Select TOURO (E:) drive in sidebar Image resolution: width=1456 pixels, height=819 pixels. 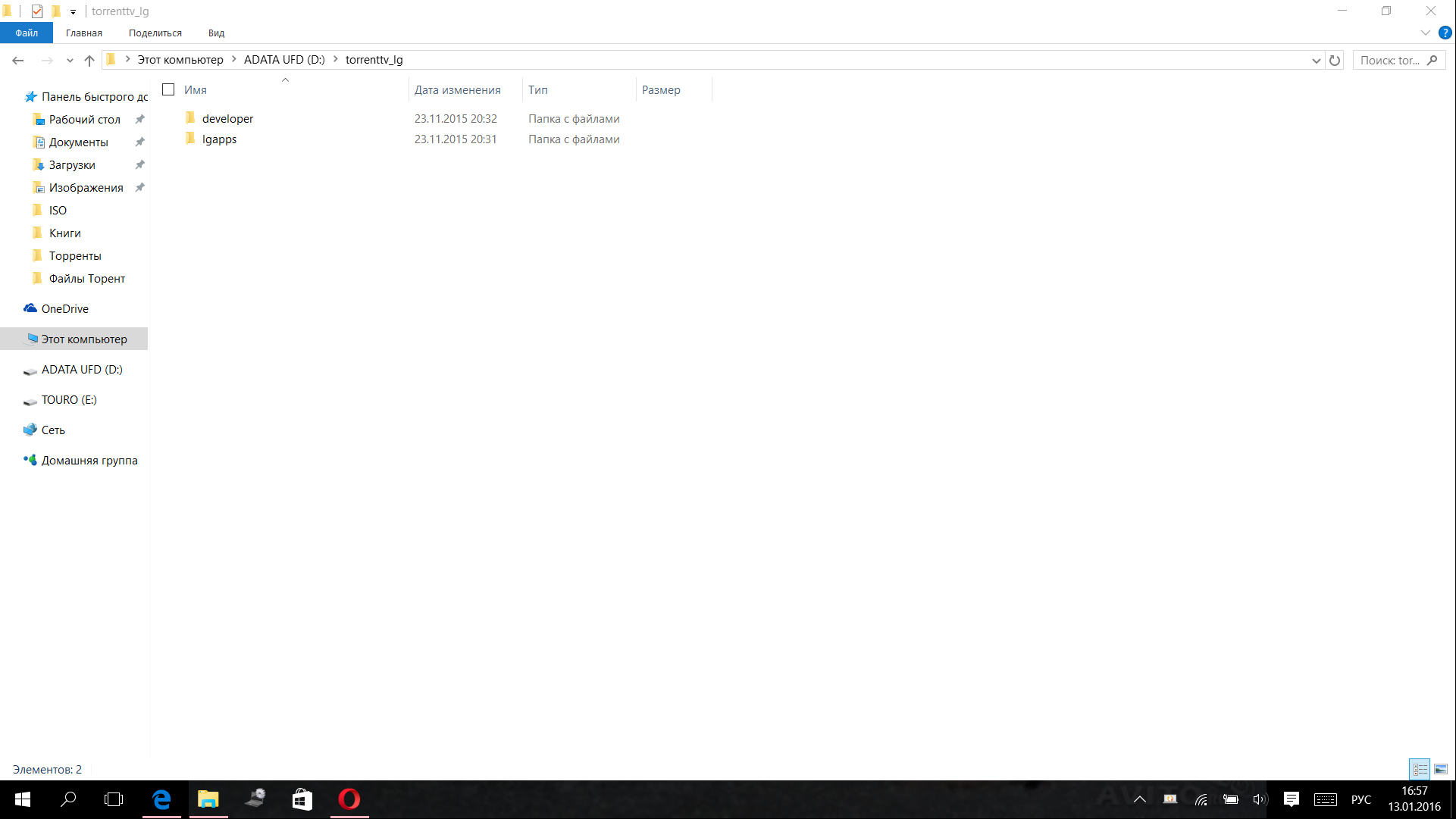(x=69, y=400)
